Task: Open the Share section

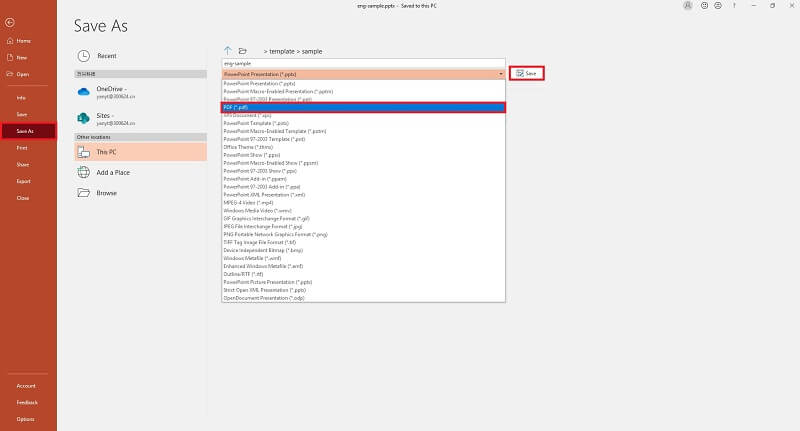Action: [22, 165]
